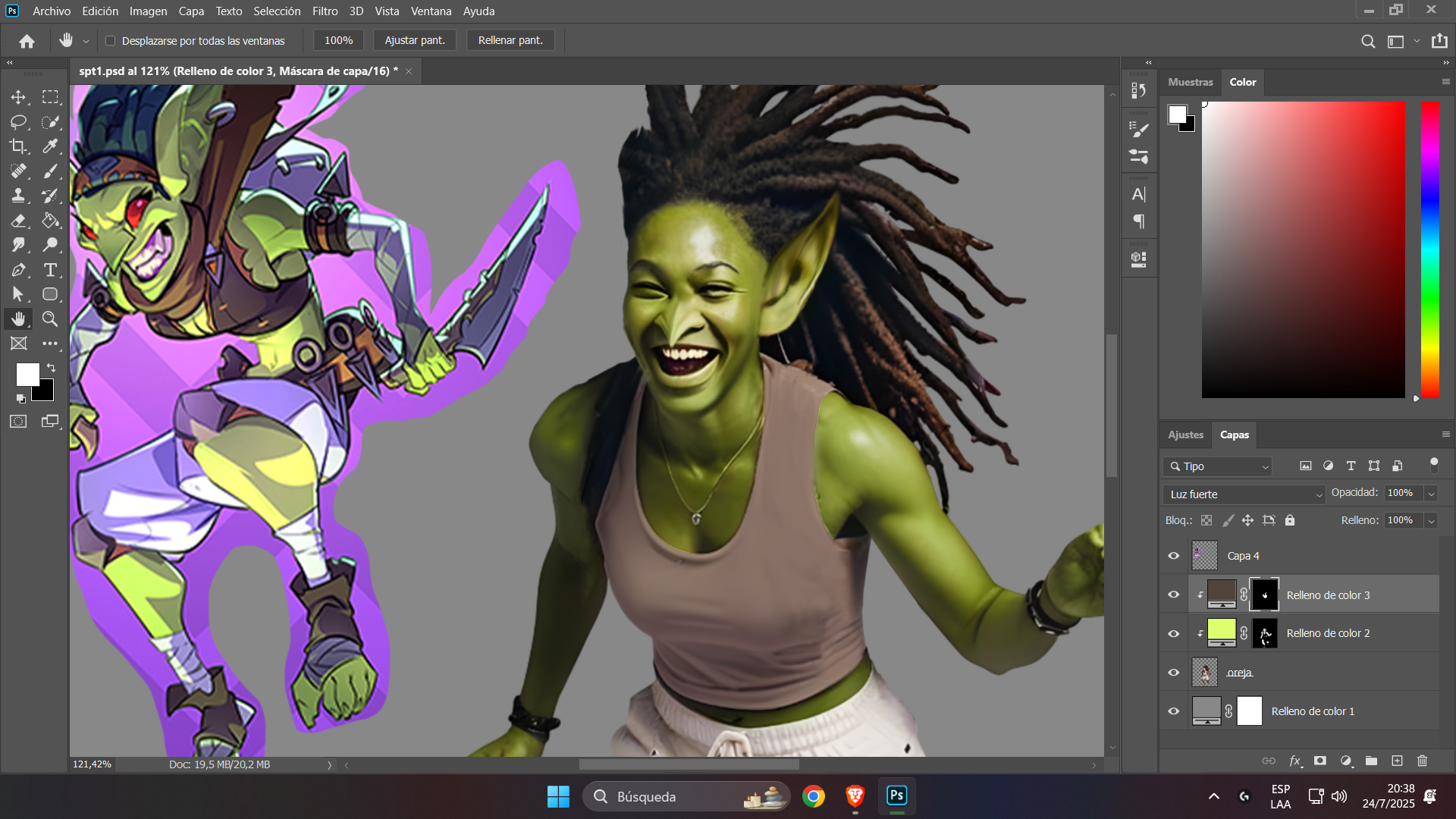Swap foreground and background colors
The height and width of the screenshot is (819, 1456).
click(x=51, y=367)
